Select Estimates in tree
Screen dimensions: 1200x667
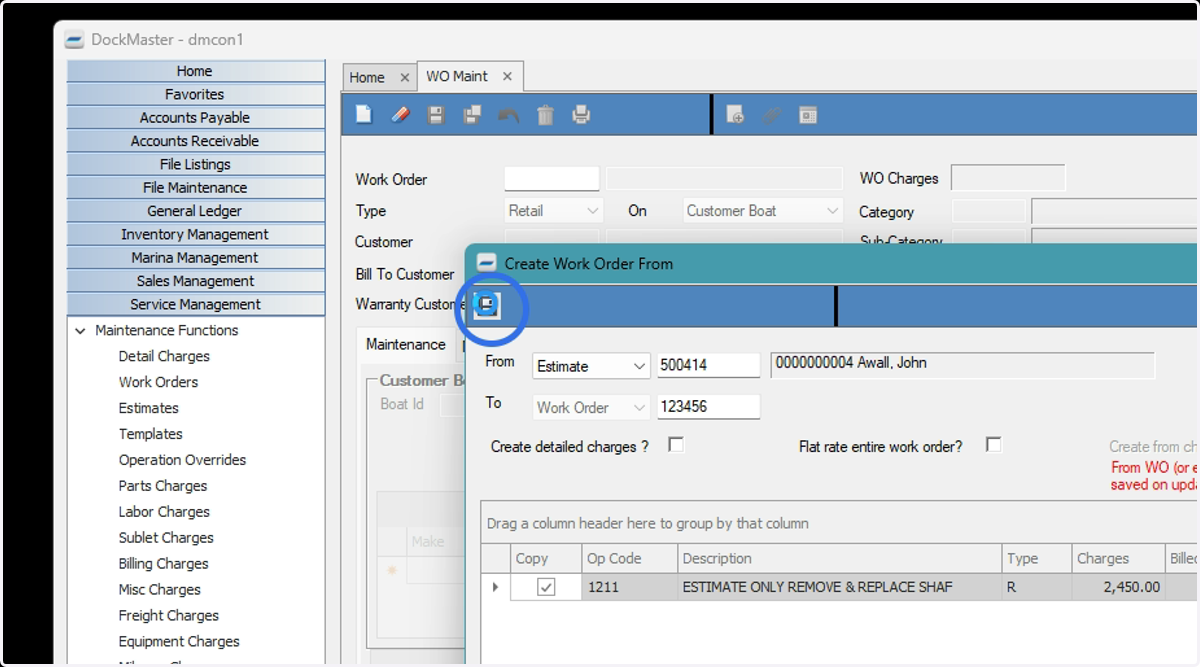(148, 408)
